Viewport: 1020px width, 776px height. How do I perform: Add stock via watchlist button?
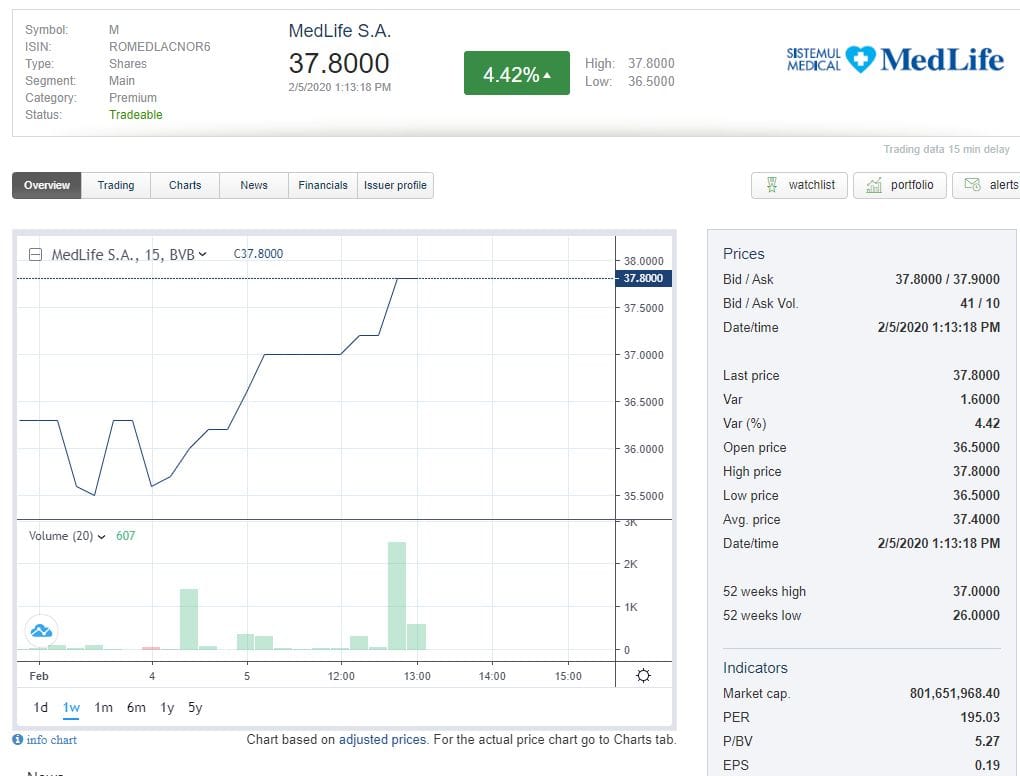(799, 185)
